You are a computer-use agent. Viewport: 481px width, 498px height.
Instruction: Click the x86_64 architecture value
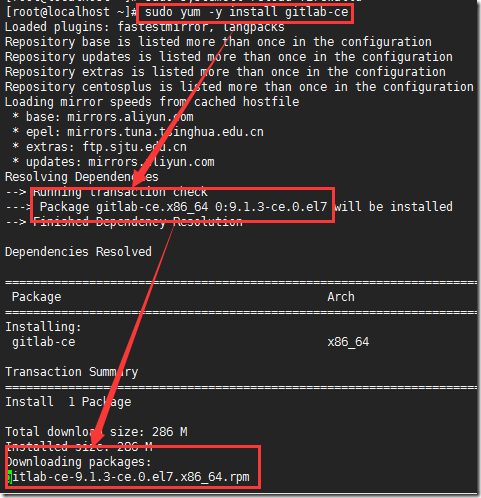tap(348, 342)
